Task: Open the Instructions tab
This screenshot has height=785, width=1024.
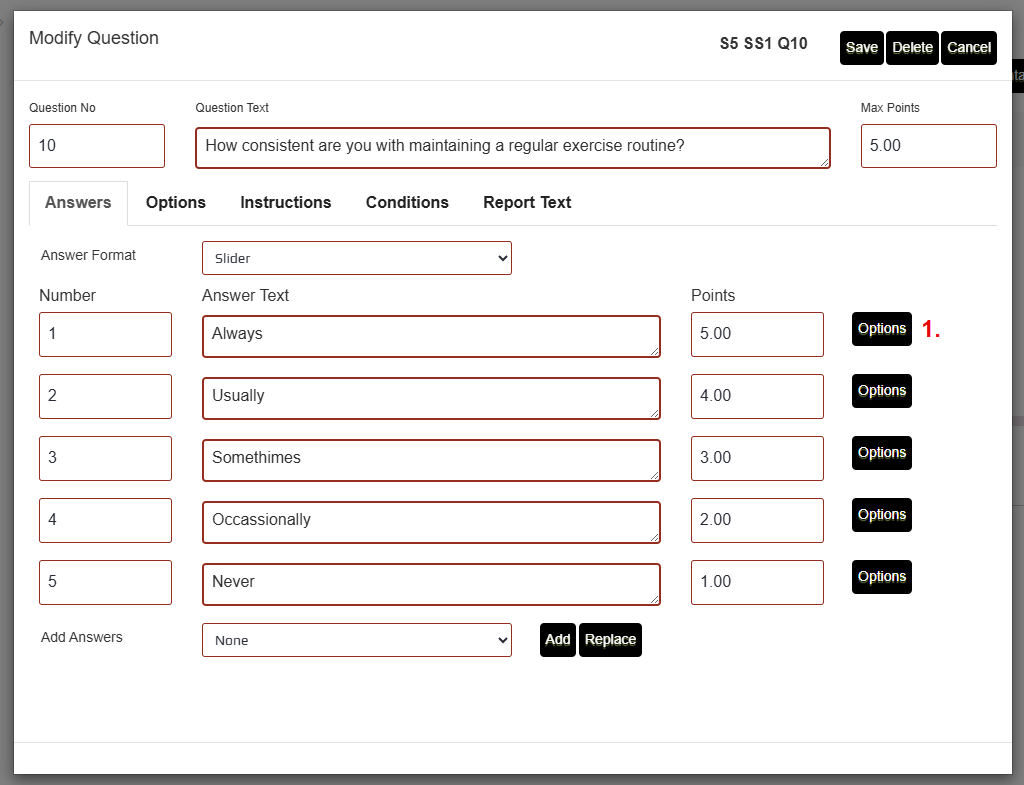Action: tap(285, 202)
